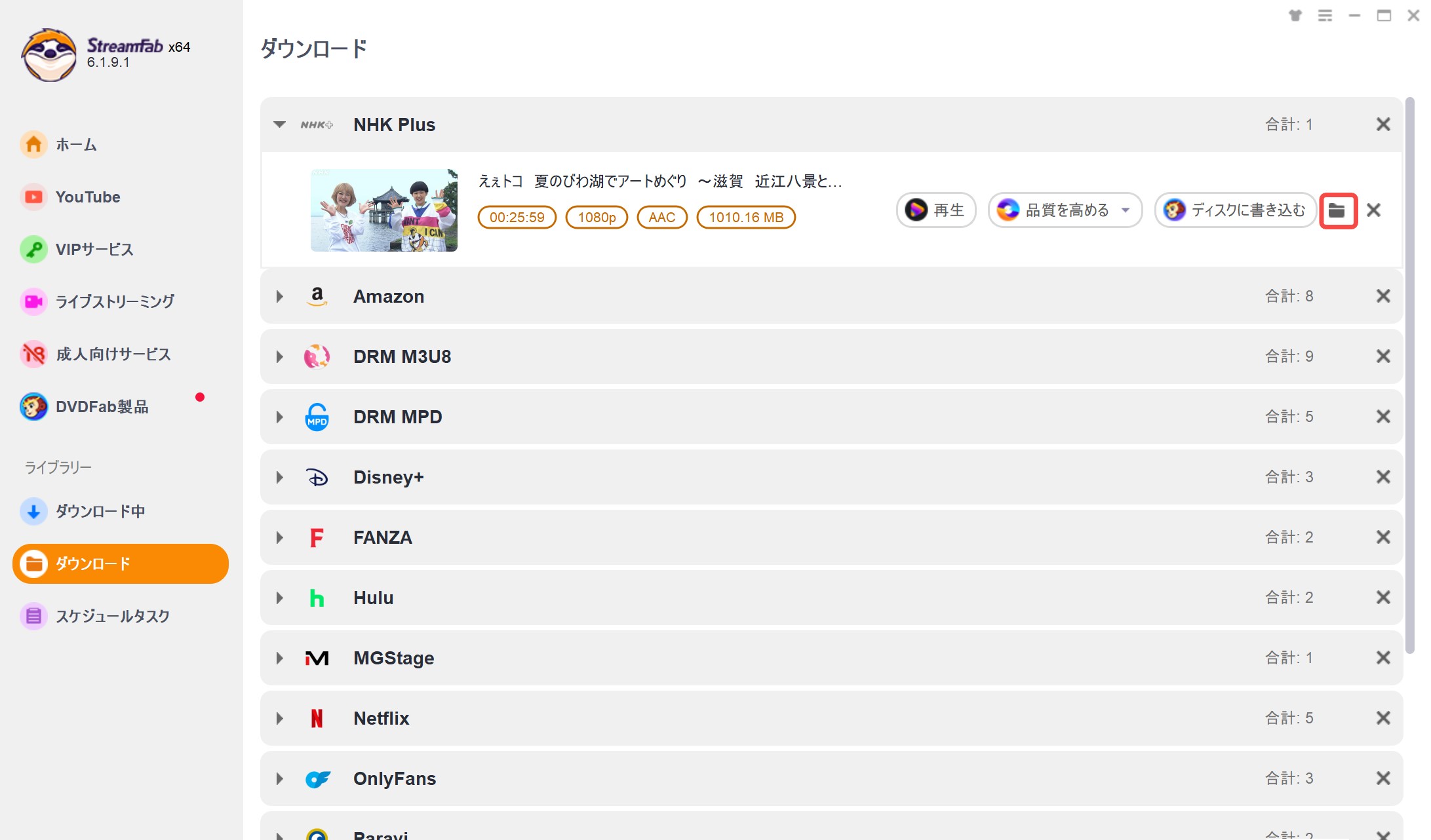This screenshot has height=840, width=1431.
Task: Delete the MGStage group
Action: point(1383,658)
